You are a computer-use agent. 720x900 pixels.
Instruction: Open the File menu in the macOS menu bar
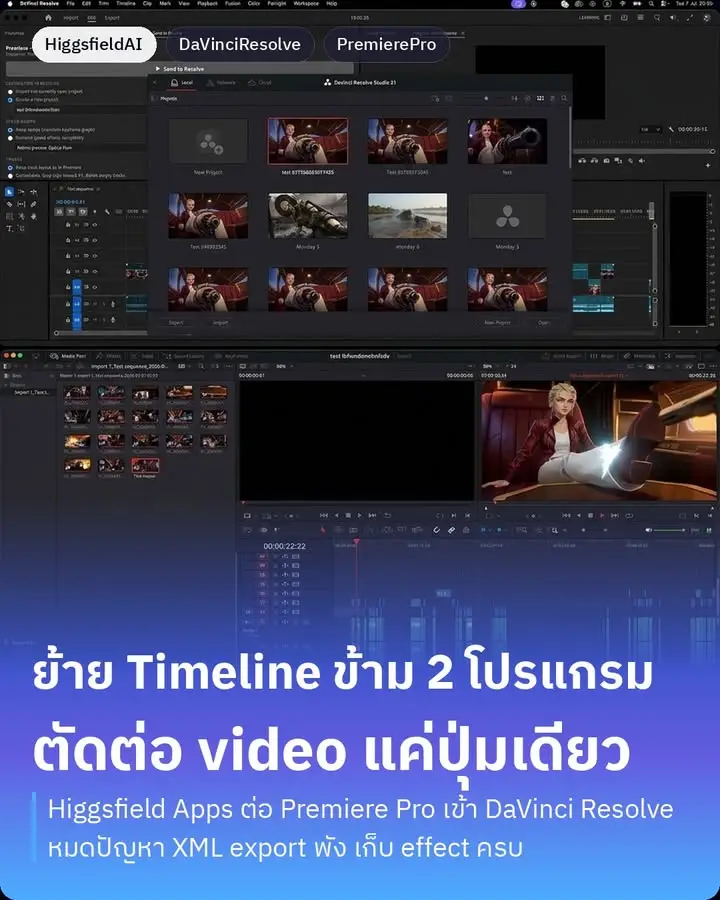[x=71, y=3]
